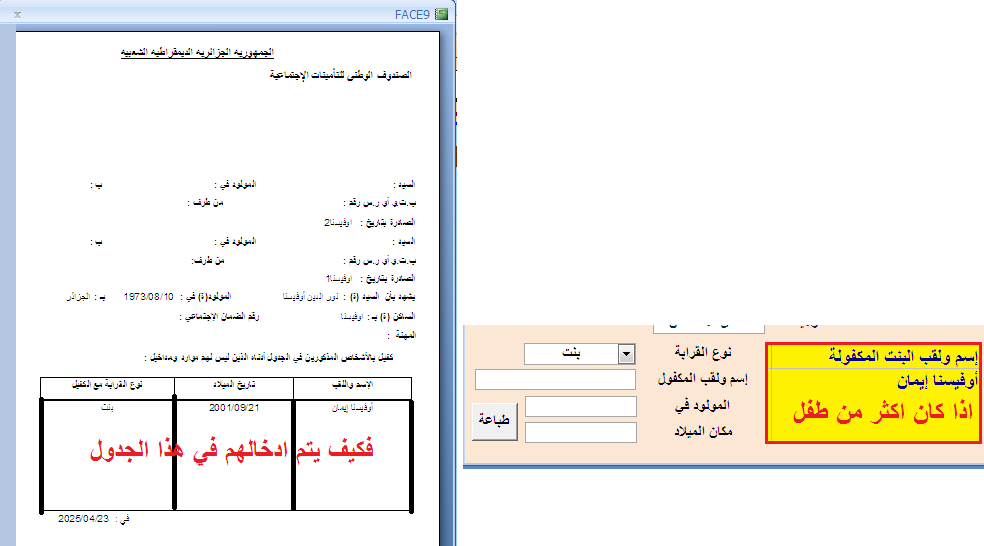The width and height of the screenshot is (984, 546).
Task: Click the كفيل بالأشخاص المذكورين sentence
Action: (269, 358)
